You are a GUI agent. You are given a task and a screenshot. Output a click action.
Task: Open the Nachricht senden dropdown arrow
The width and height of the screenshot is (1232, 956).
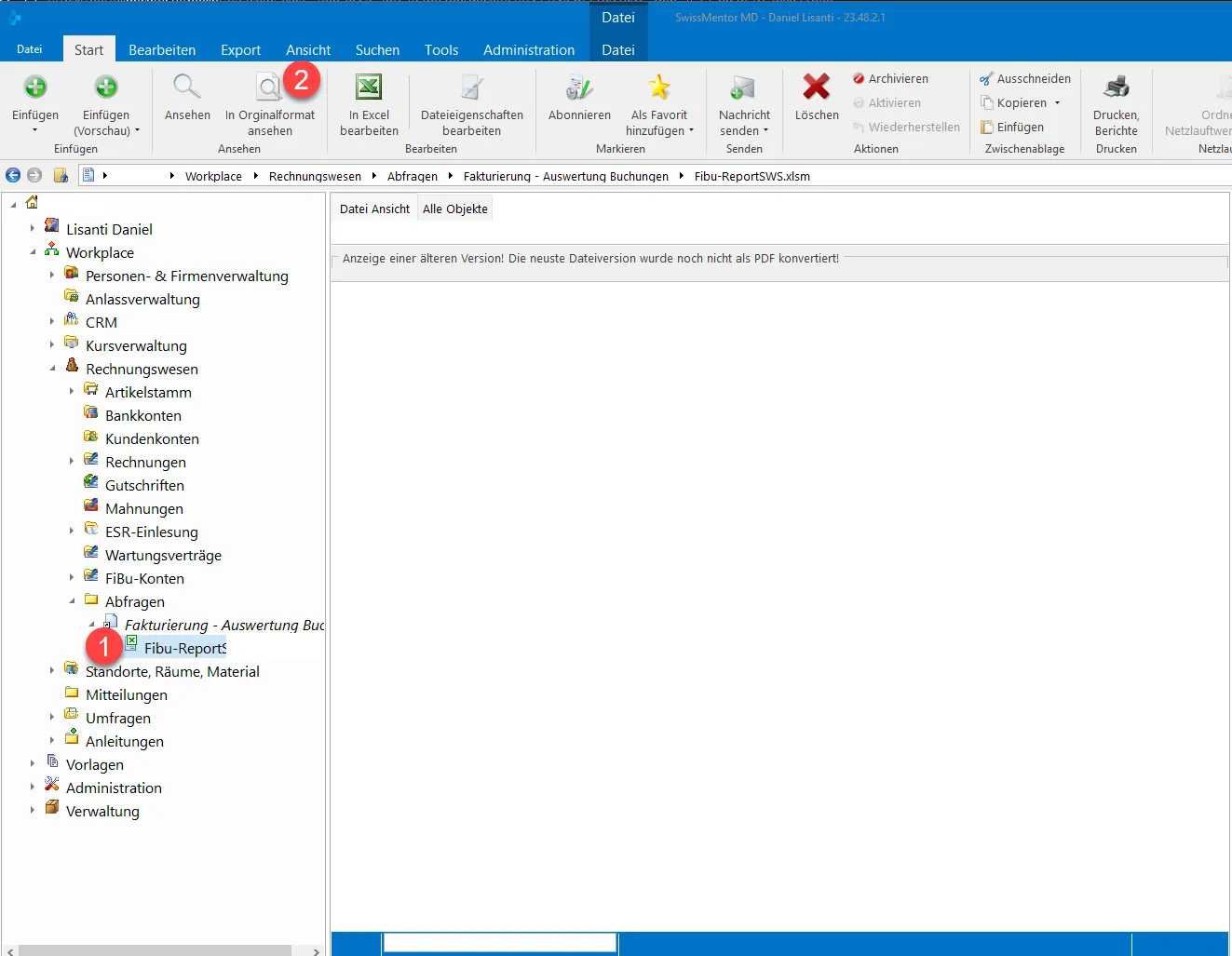pos(765,131)
